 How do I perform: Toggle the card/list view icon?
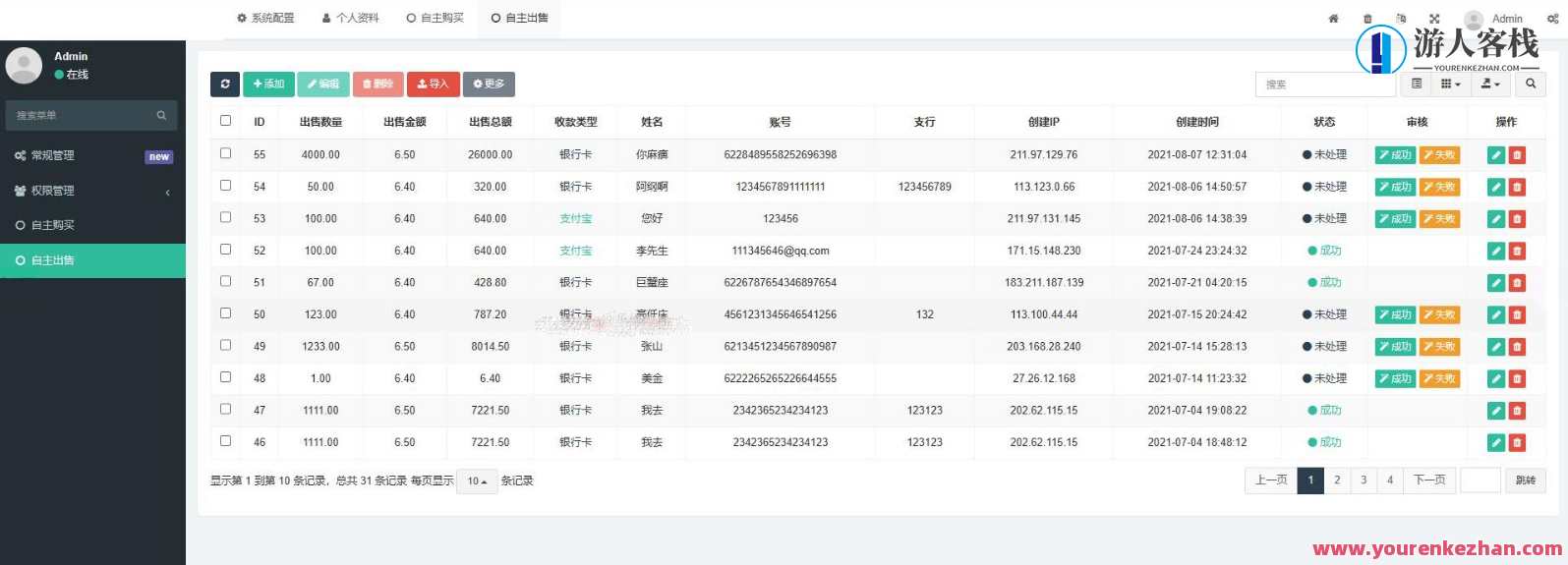tap(1417, 85)
